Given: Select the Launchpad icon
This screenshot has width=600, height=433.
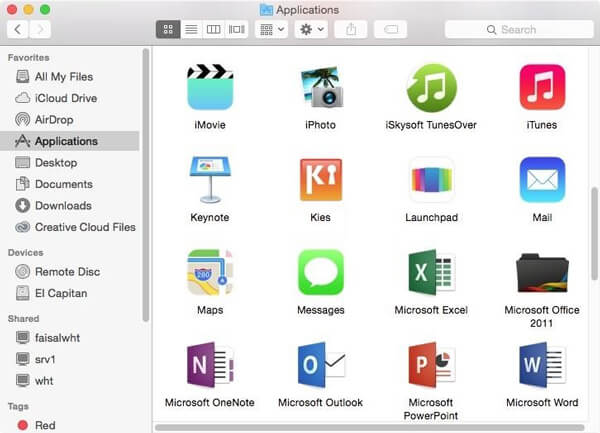Looking at the screenshot, I should click(431, 180).
